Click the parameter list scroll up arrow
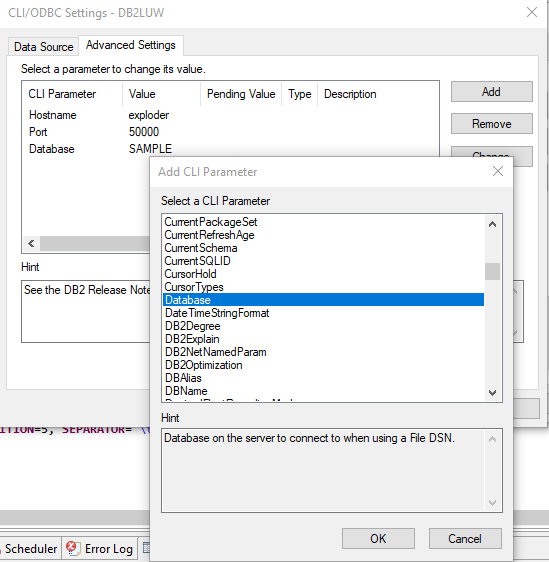 pyautogui.click(x=492, y=224)
